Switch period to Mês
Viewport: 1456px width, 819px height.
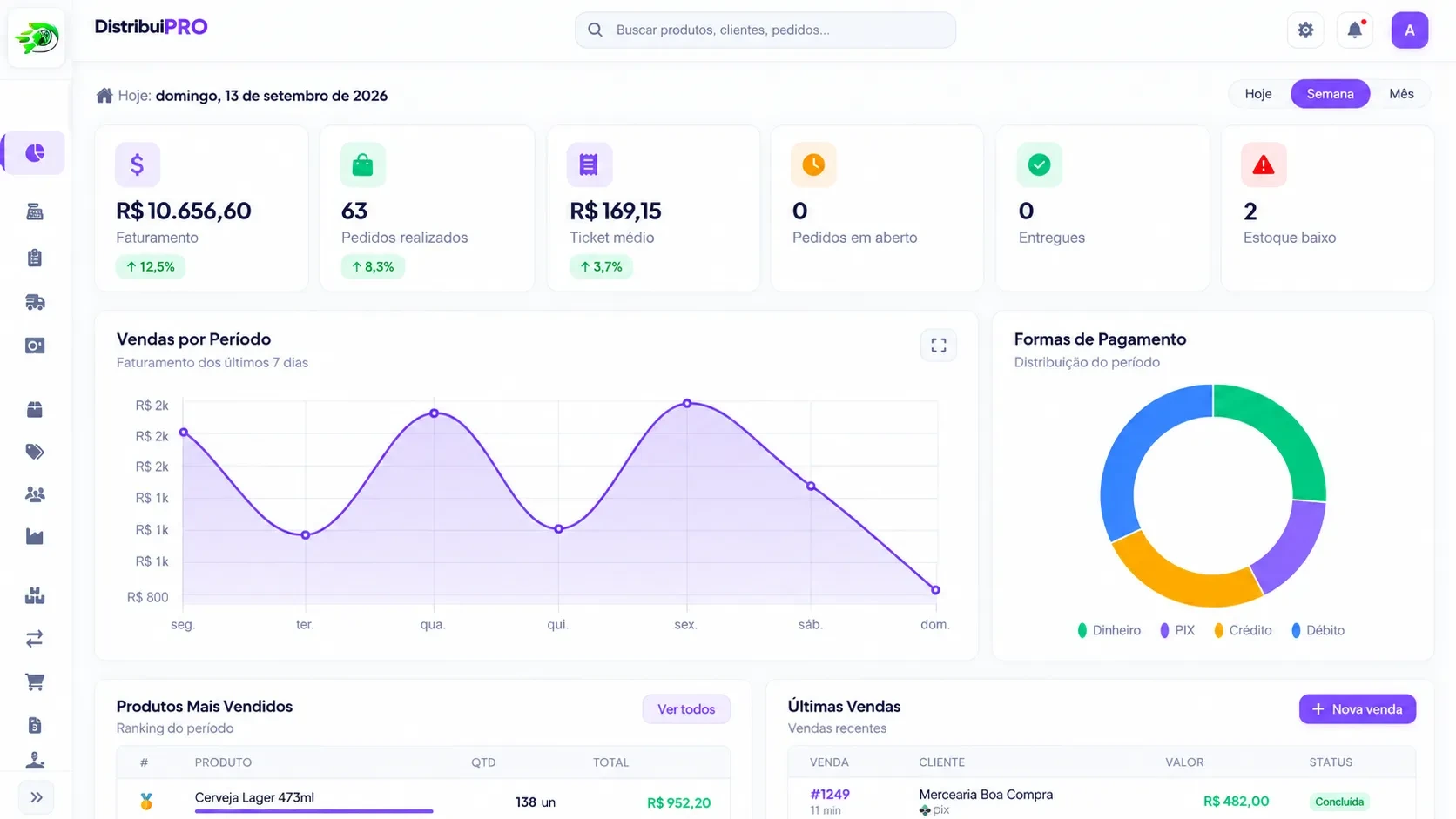(x=1401, y=94)
